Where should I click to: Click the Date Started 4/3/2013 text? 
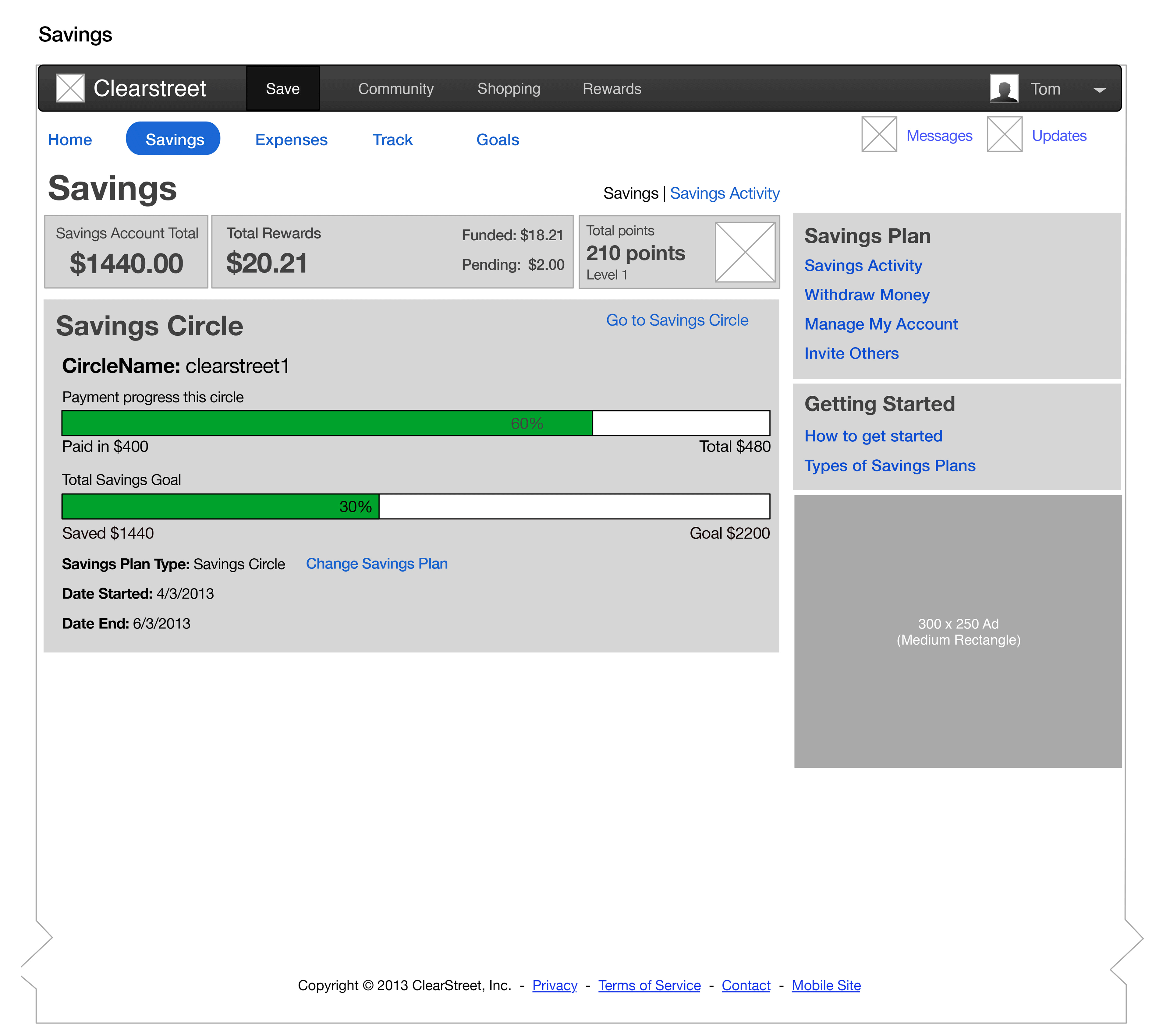138,594
